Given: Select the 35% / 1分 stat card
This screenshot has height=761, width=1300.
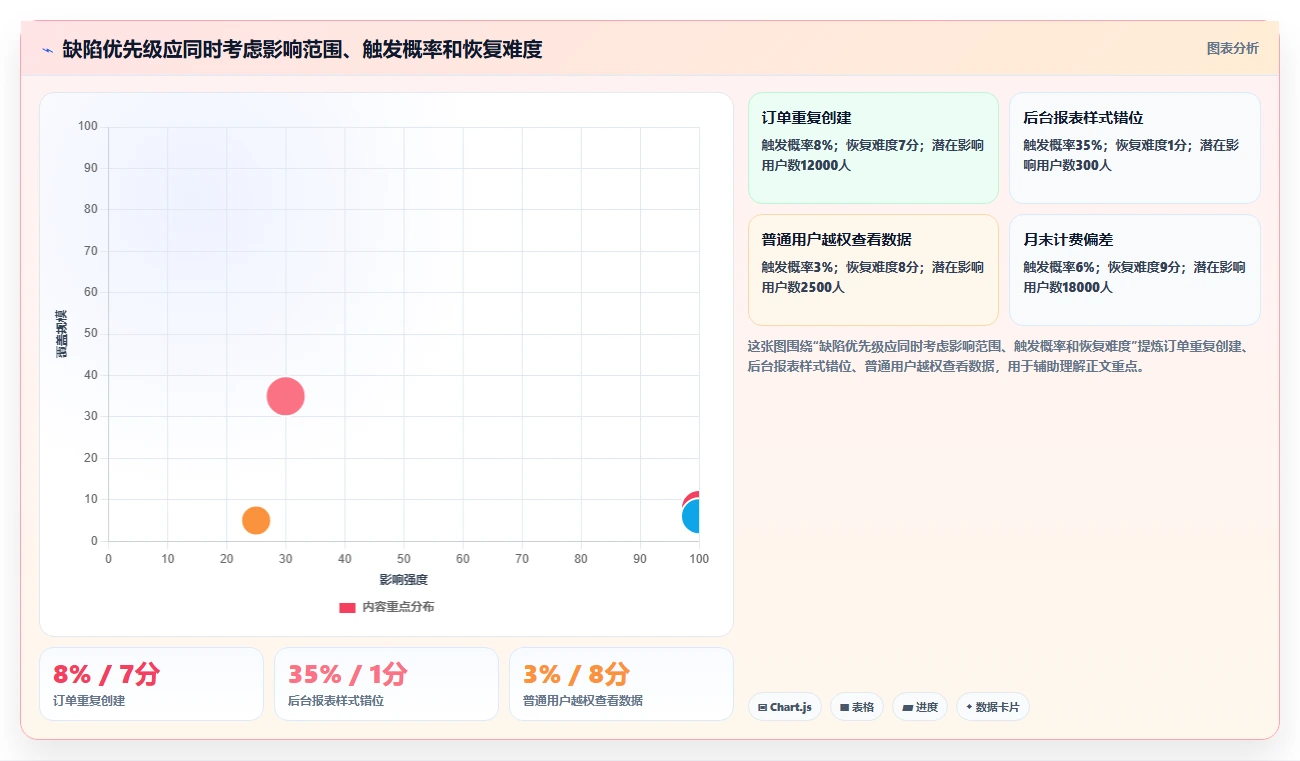Looking at the screenshot, I should point(386,684).
